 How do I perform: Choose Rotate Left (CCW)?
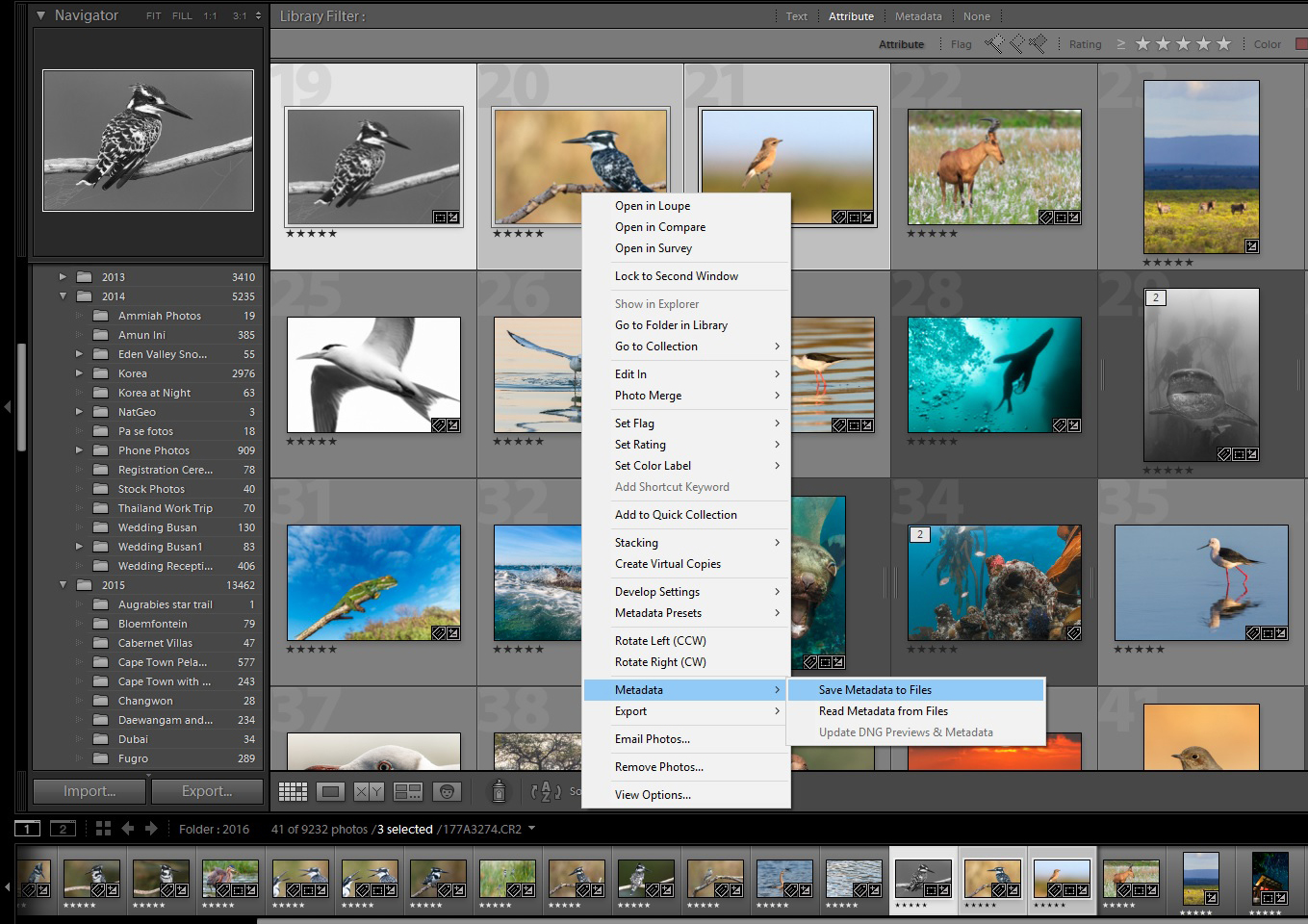click(x=687, y=641)
